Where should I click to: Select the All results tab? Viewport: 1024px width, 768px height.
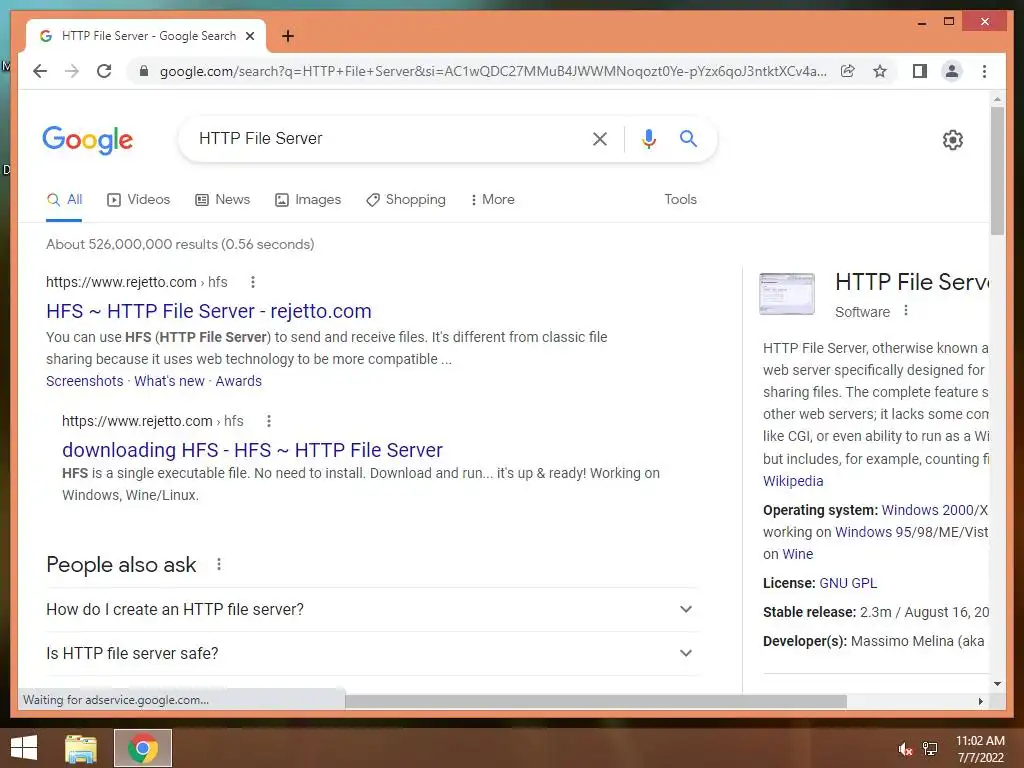[64, 200]
